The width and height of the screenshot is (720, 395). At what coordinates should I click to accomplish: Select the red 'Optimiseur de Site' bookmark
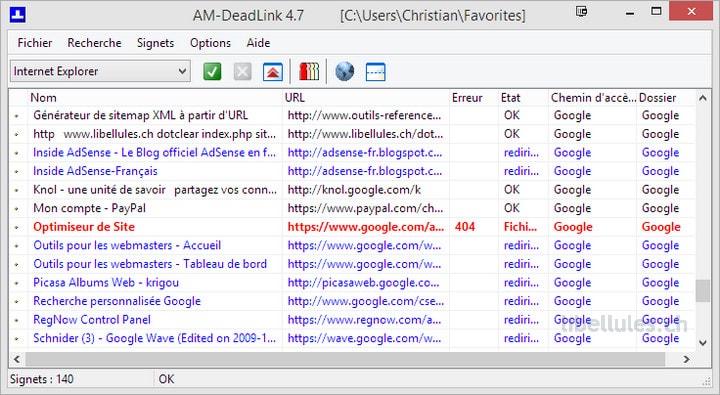pos(84,227)
